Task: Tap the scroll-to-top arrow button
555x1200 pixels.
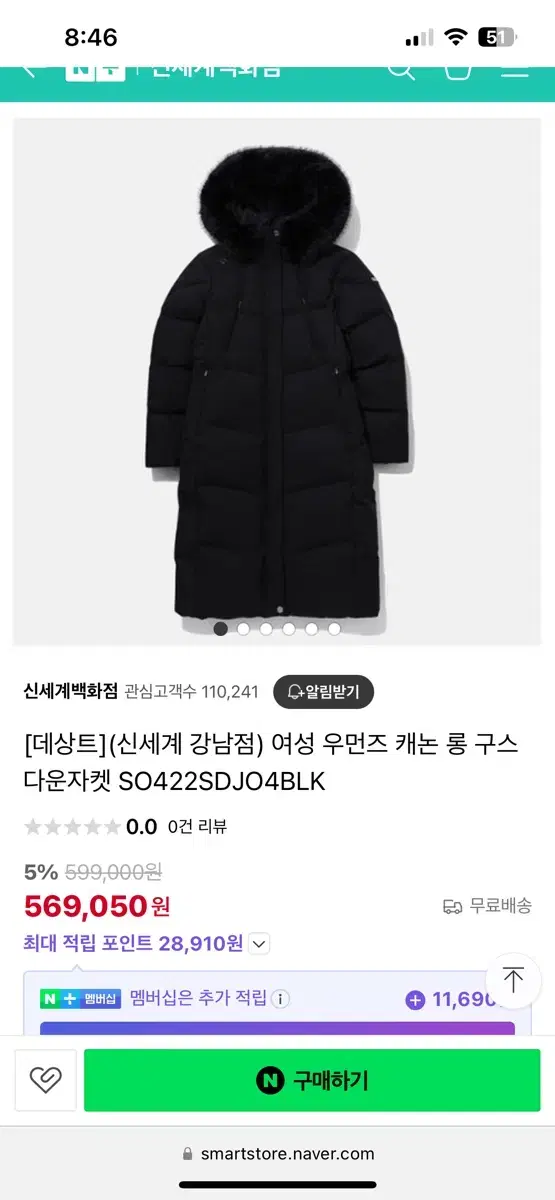Action: (x=513, y=979)
